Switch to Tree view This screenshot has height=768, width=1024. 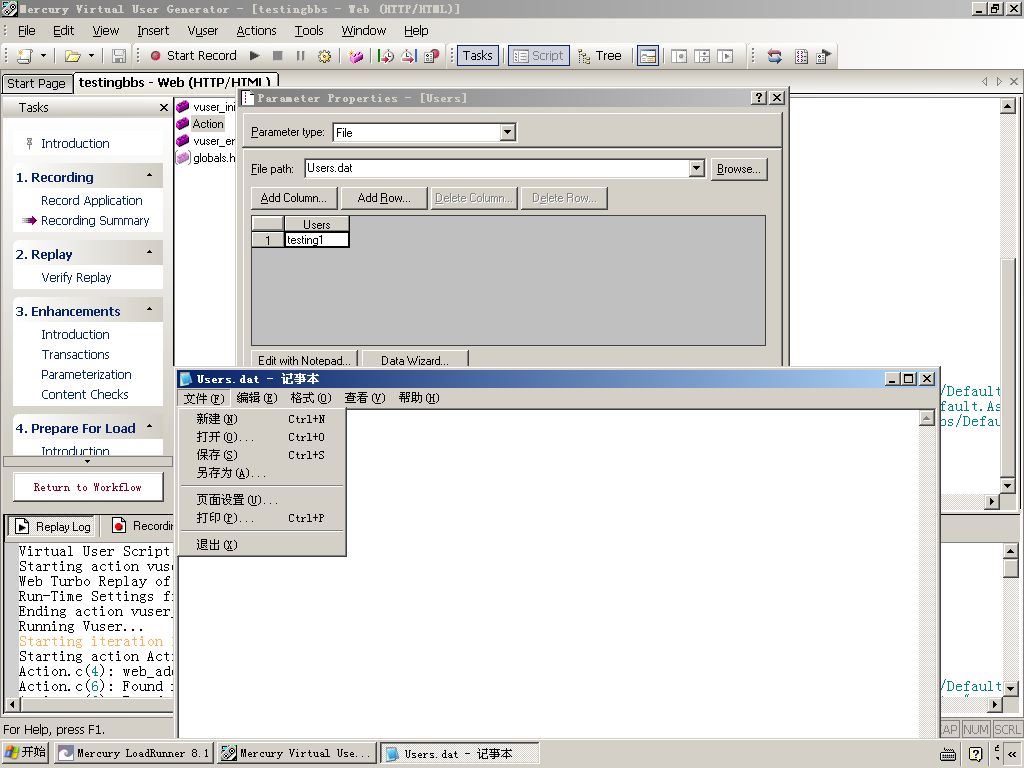[600, 56]
